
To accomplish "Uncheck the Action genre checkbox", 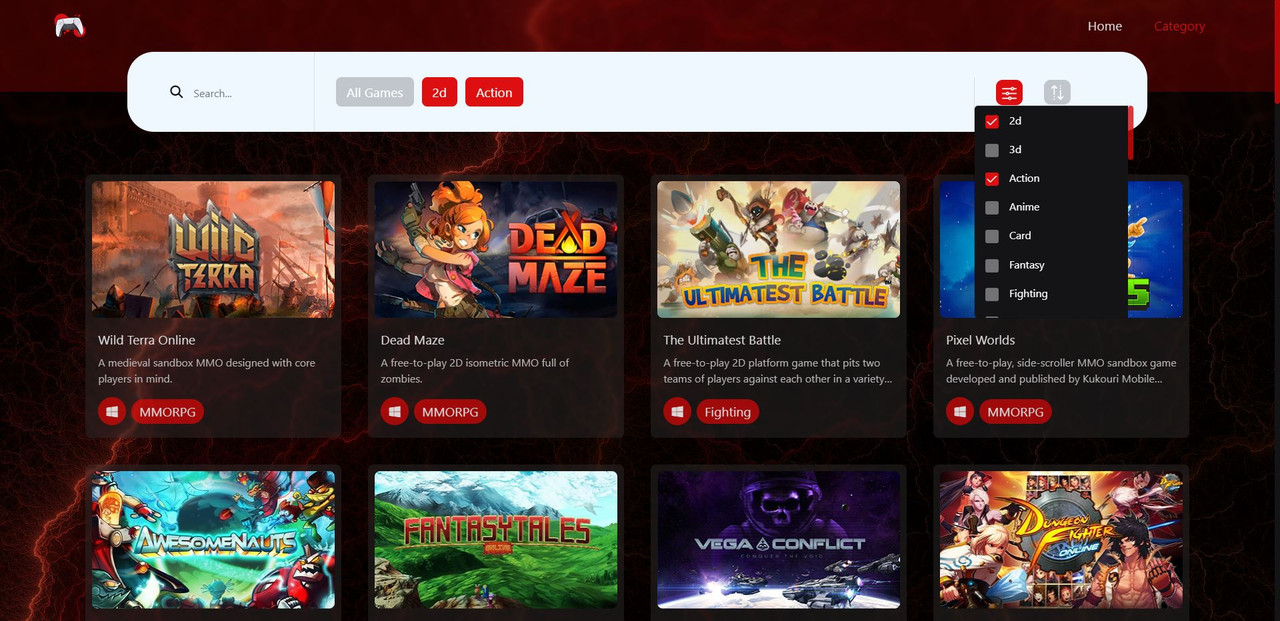I will [992, 179].
